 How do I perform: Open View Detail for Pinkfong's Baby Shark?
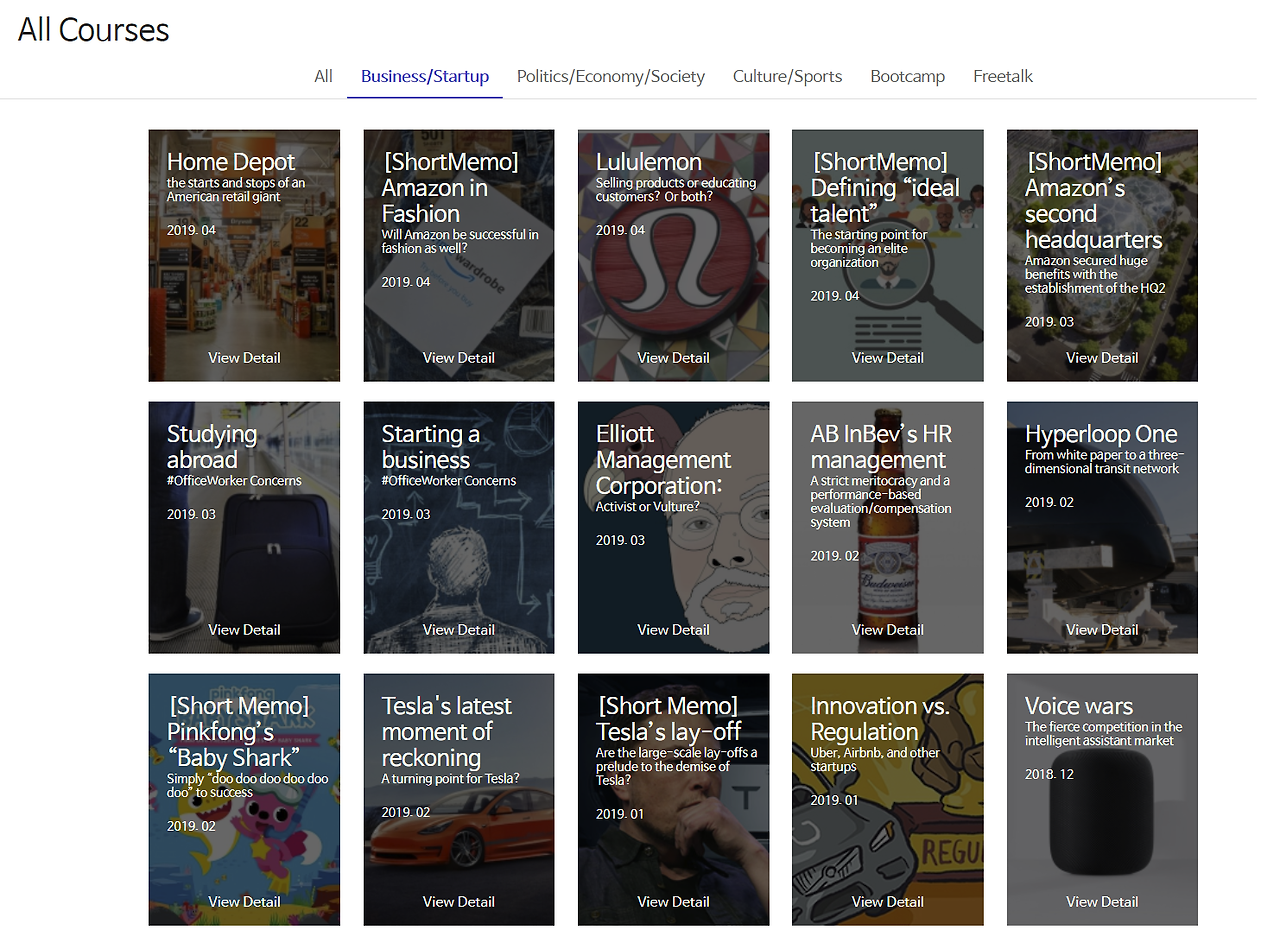click(x=244, y=902)
